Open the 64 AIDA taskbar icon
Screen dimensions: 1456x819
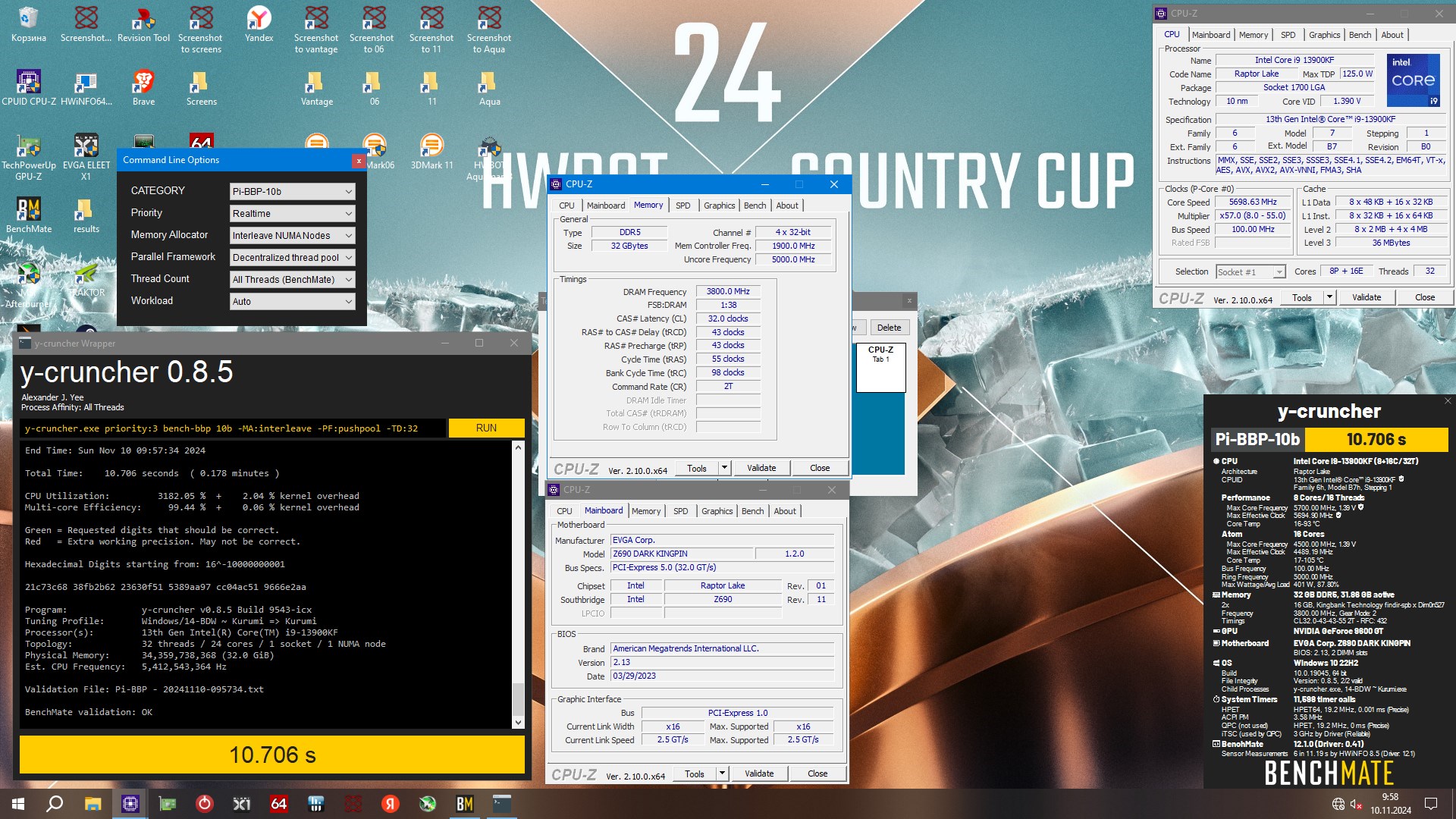(279, 804)
